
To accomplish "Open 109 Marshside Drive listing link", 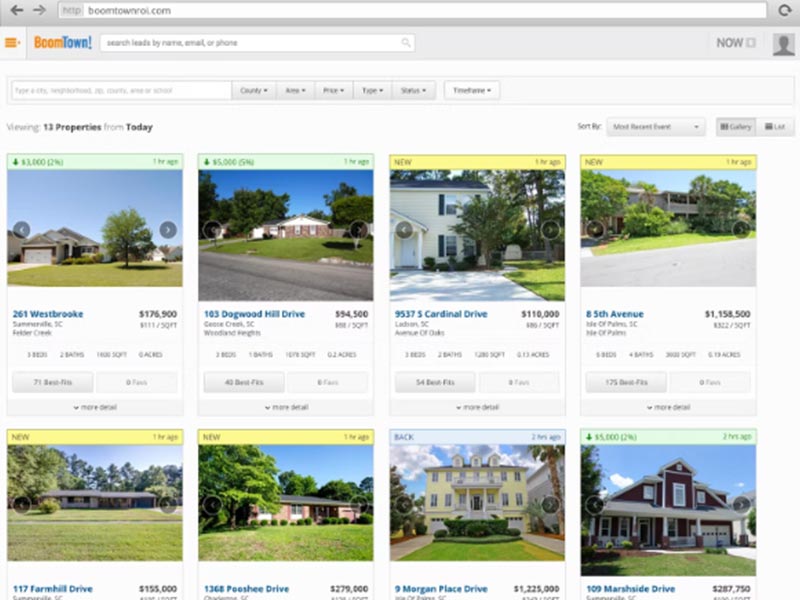I will click(x=630, y=589).
